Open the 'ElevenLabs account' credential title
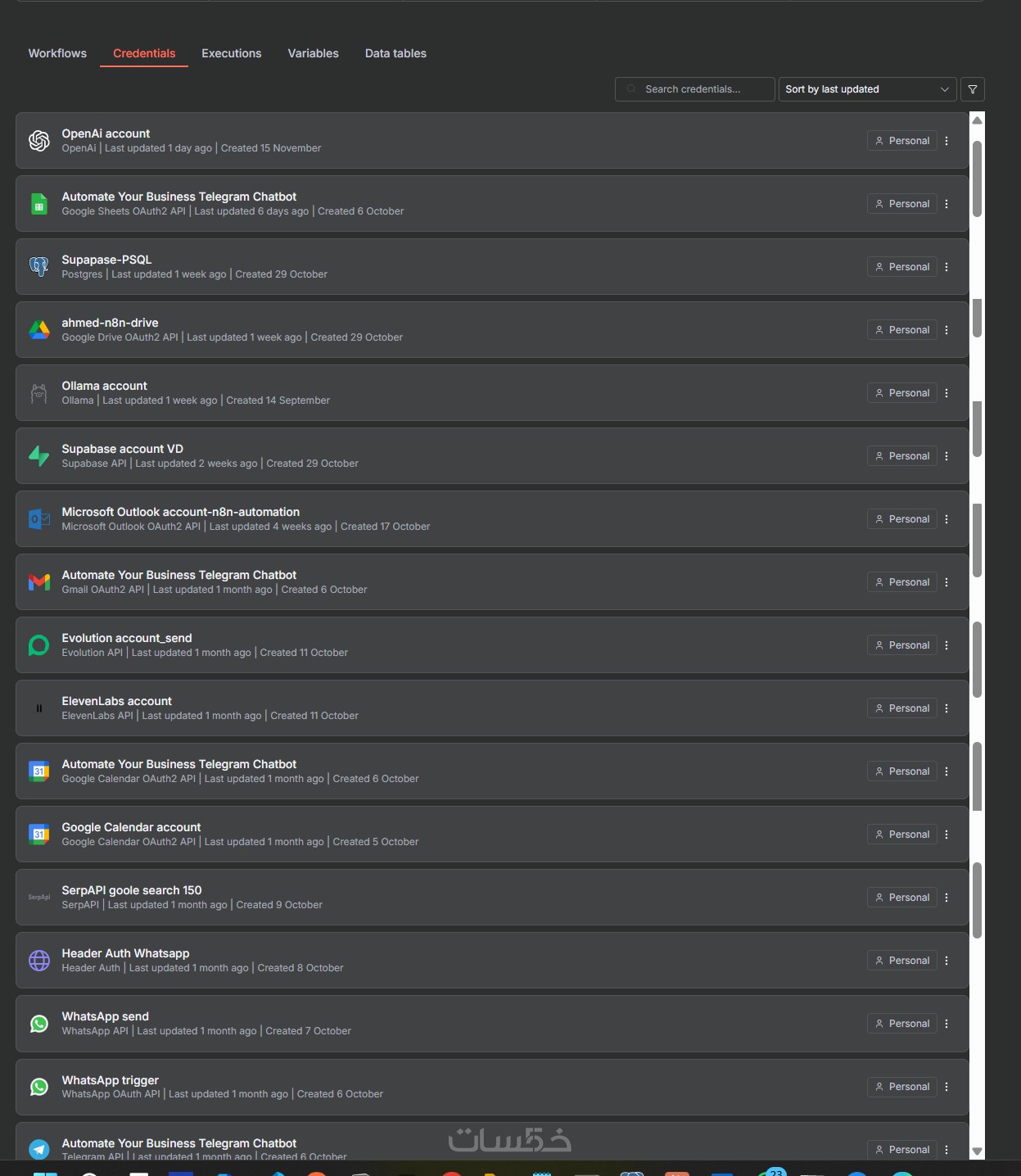 [116, 701]
